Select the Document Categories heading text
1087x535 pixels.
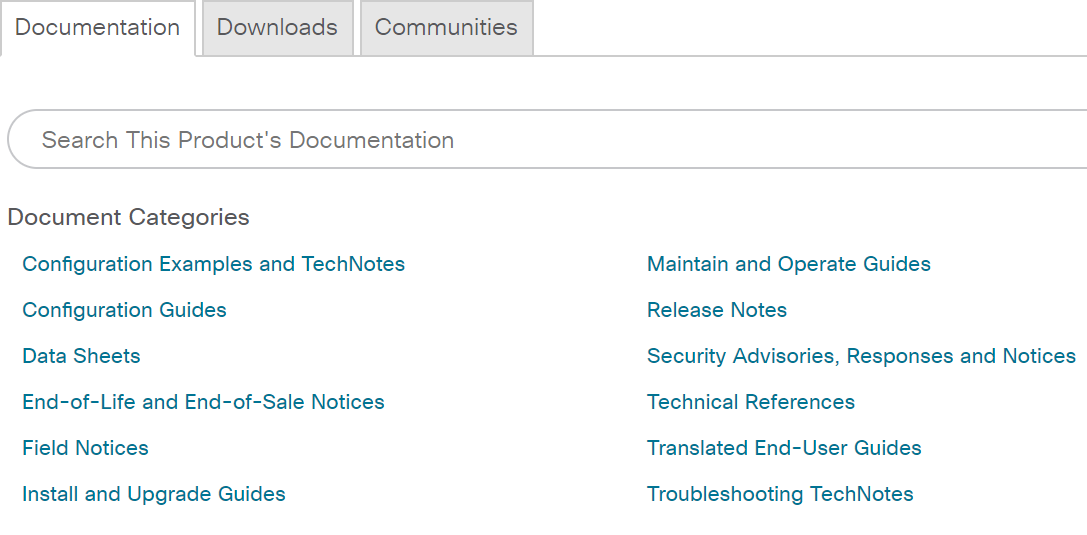point(128,217)
